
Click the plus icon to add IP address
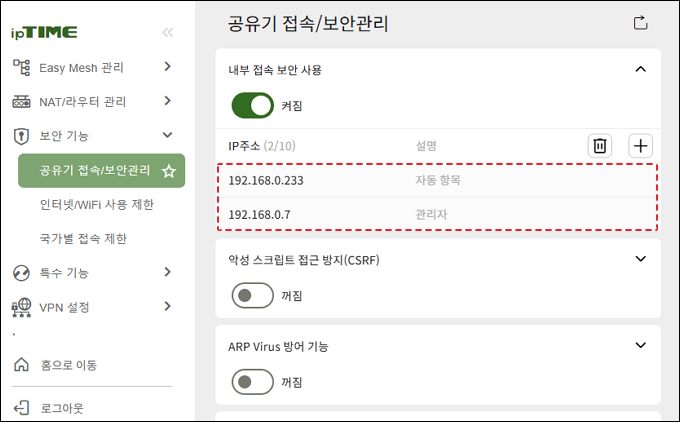tap(641, 146)
